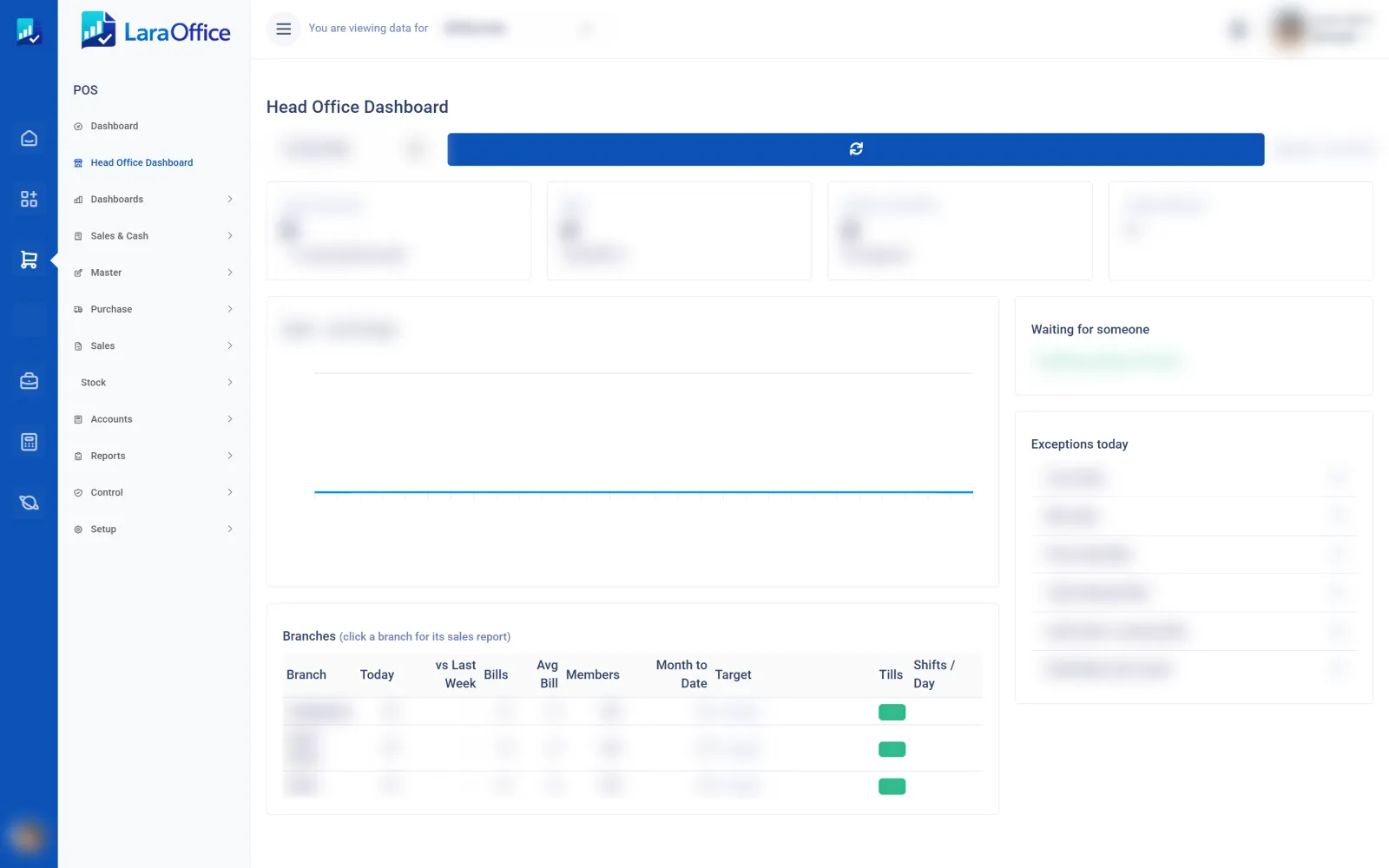This screenshot has width=1389, height=868.
Task: Click the Sales document icon
Action: click(x=78, y=346)
